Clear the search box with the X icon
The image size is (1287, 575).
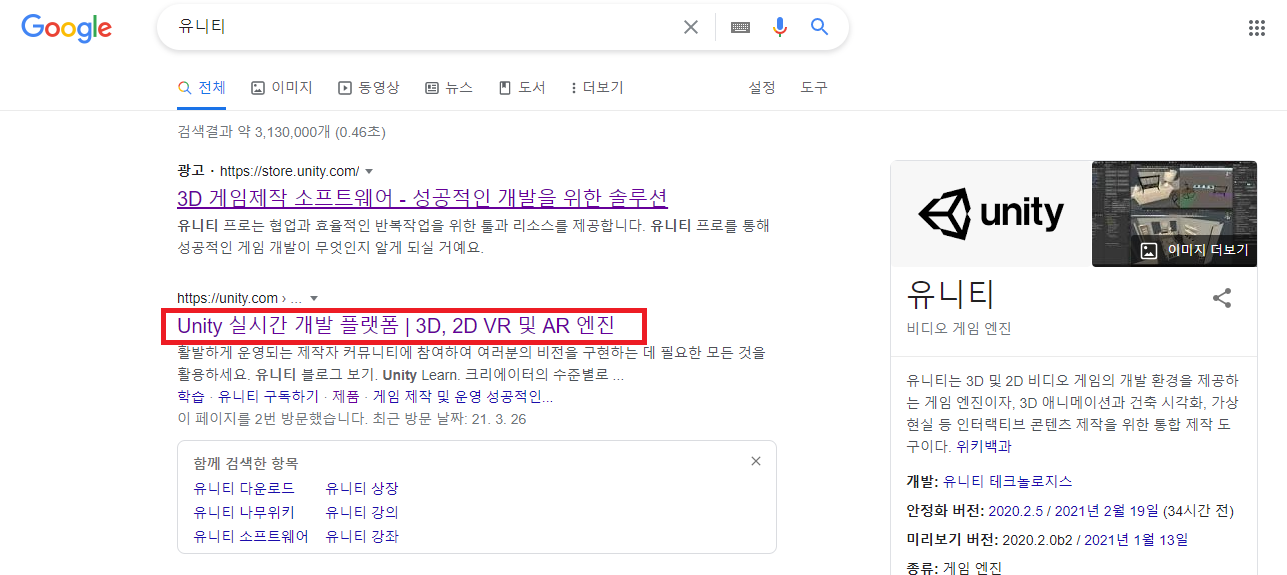(691, 27)
